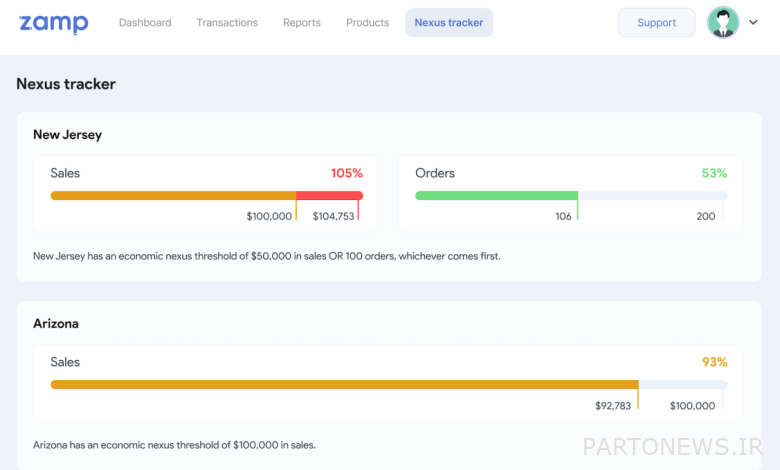Viewport: 780px width, 470px height.
Task: Click the New Jersey nexus threshold description
Action: point(267,256)
